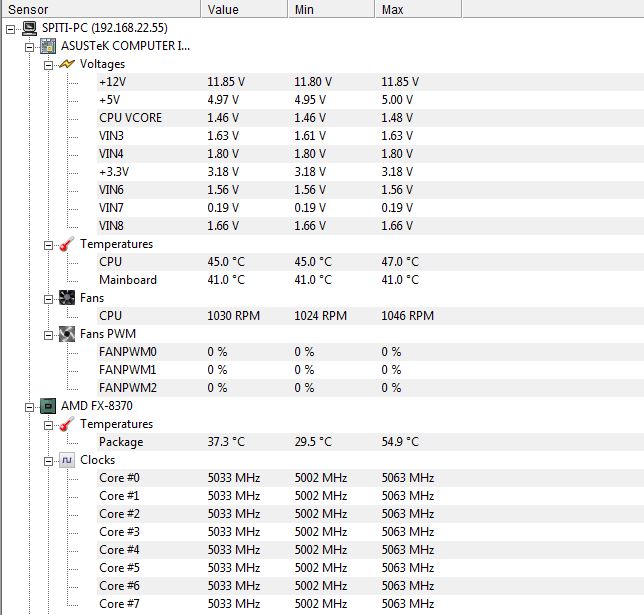644x615 pixels.
Task: Select the FANPWM2 row
Action: click(370, 388)
